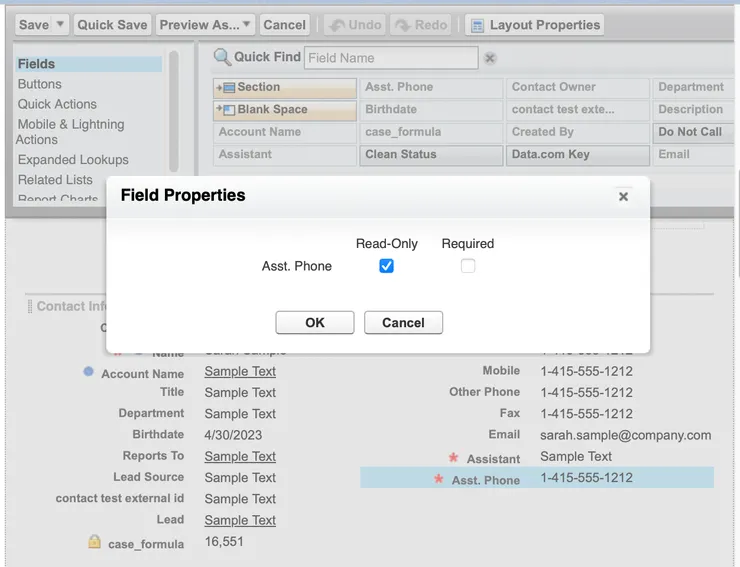Click the Title field label
740x567 pixels.
pos(172,392)
